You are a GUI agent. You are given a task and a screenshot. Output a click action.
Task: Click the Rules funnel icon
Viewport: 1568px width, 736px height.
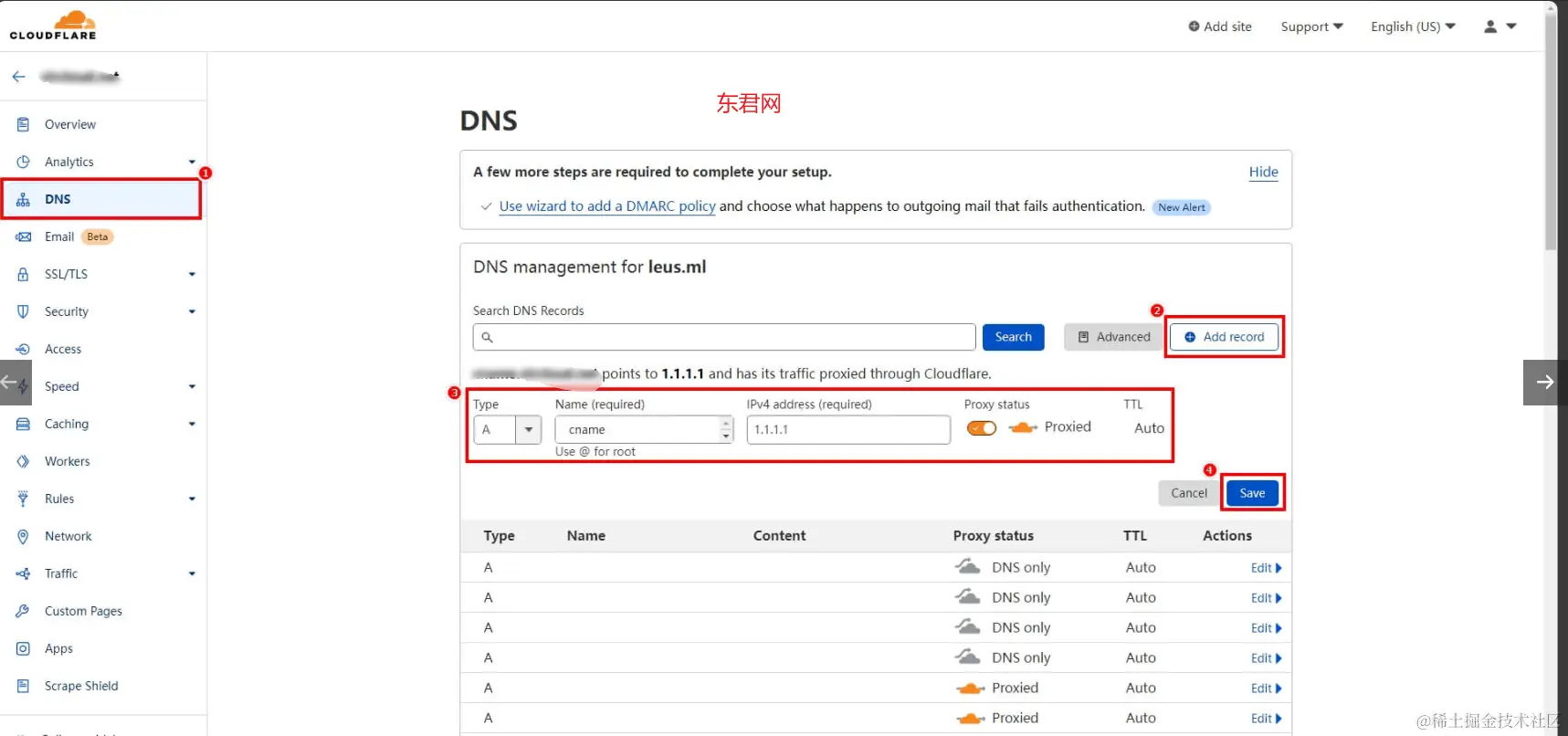coord(23,499)
